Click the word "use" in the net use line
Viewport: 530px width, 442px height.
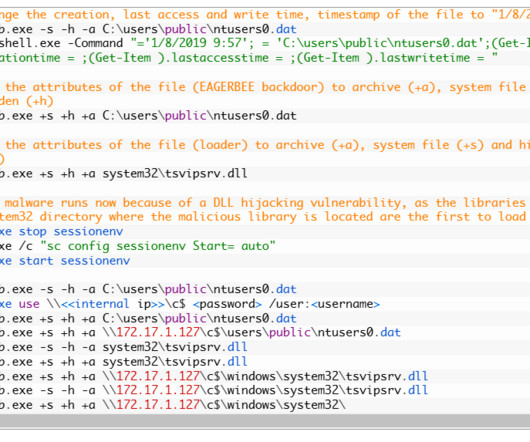click(29, 304)
